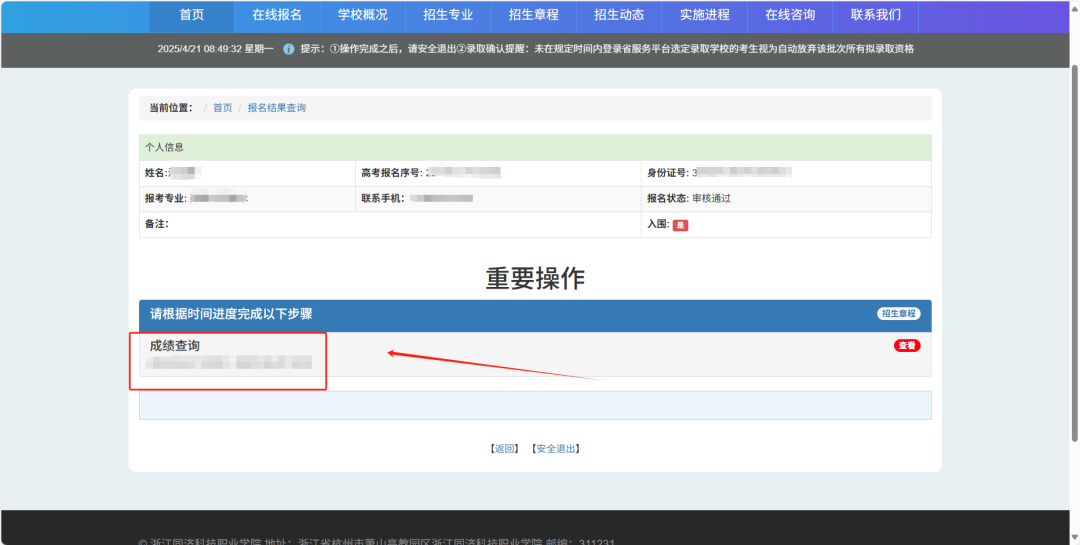Click the green 个人信息 table header
Viewport: 1080px width, 545px height.
tap(535, 147)
